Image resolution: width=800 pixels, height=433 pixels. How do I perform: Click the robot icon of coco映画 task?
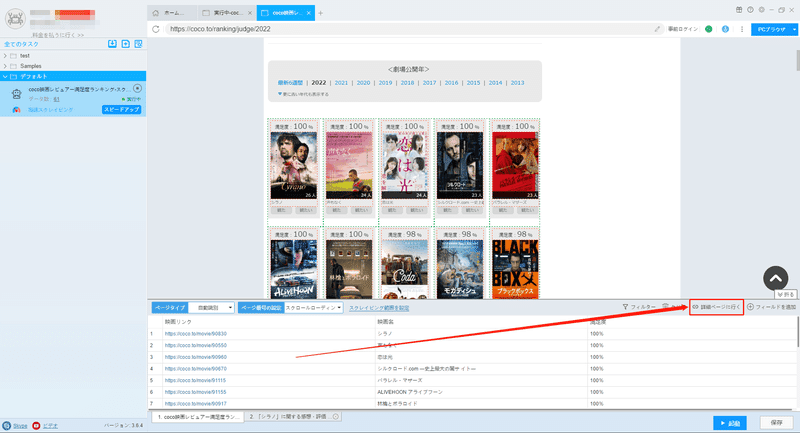(x=16, y=94)
